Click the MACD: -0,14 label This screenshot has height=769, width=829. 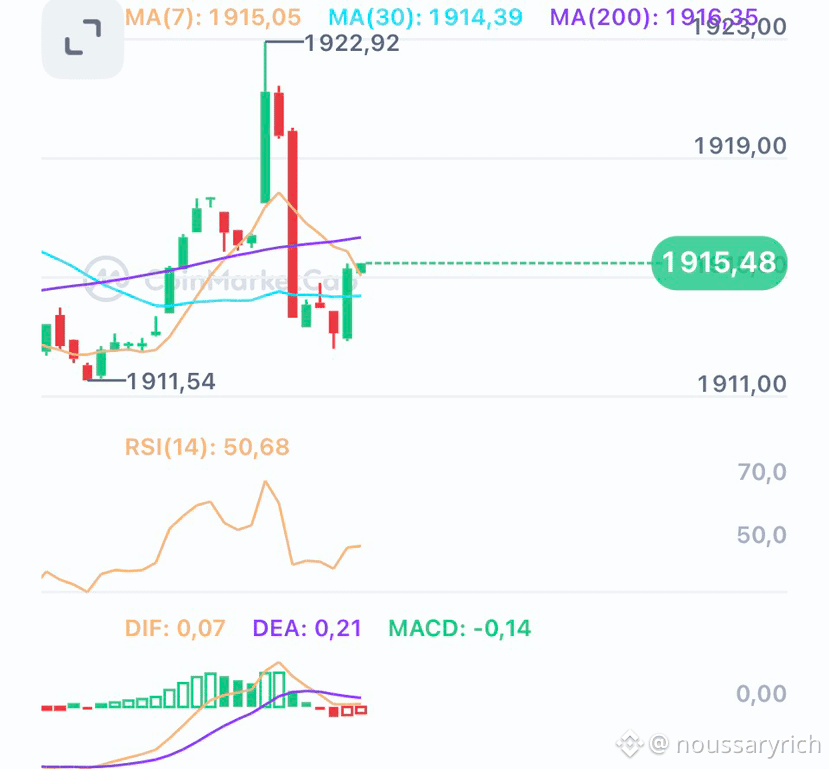point(459,628)
